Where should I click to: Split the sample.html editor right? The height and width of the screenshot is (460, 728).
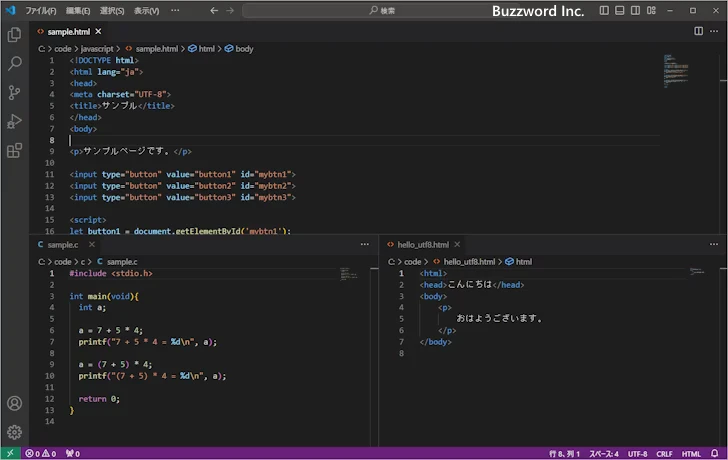tap(699, 31)
